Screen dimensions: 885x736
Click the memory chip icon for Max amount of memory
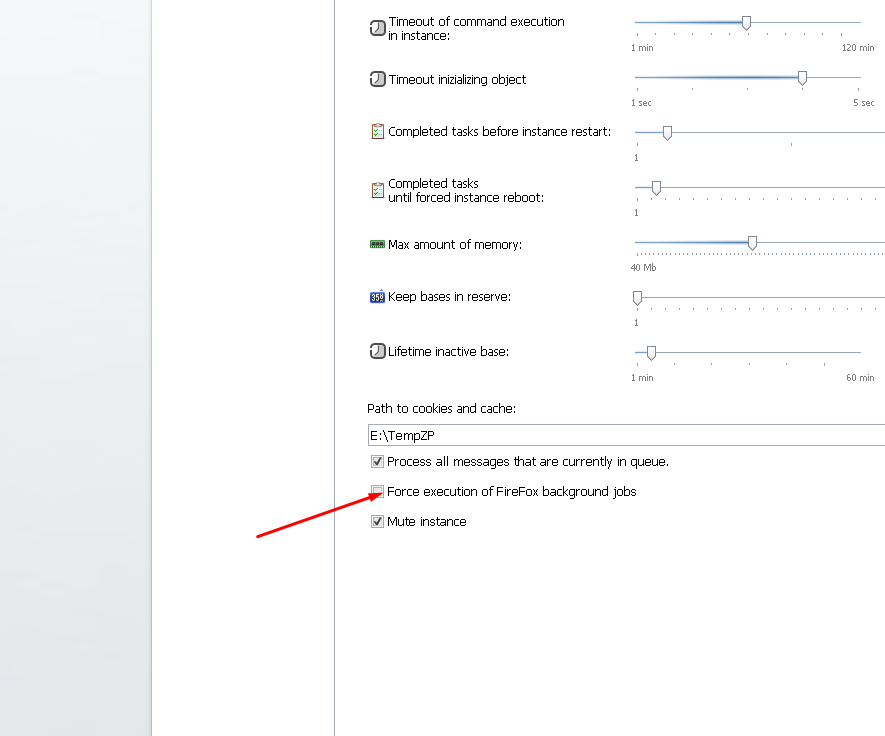377,244
